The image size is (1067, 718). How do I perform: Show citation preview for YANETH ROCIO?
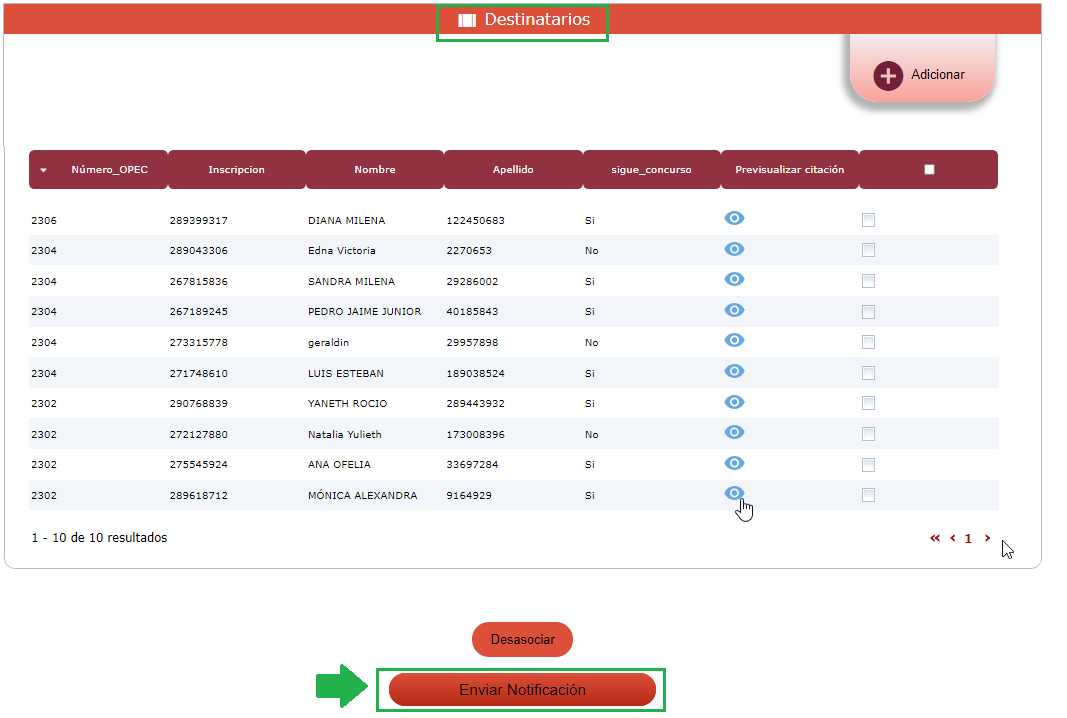click(734, 402)
